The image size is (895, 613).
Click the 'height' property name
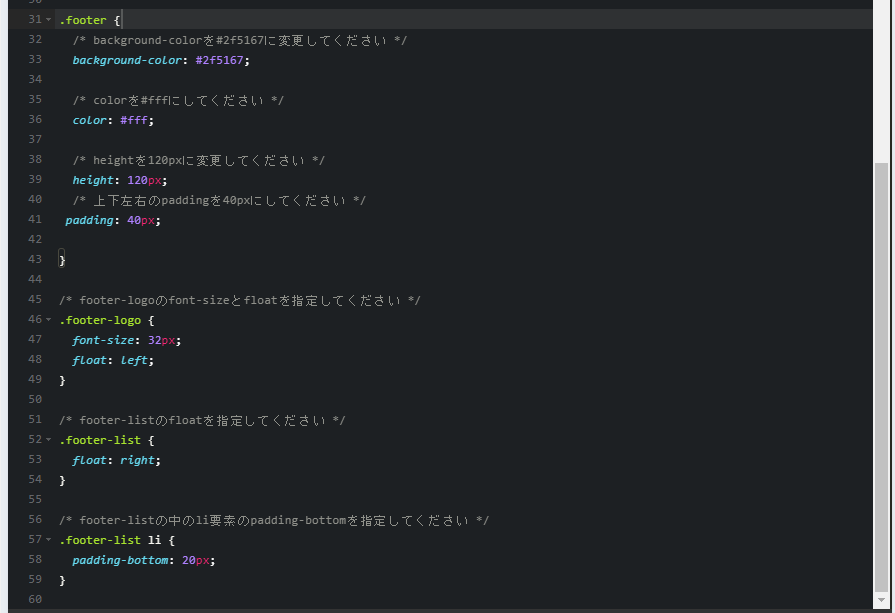(x=92, y=180)
